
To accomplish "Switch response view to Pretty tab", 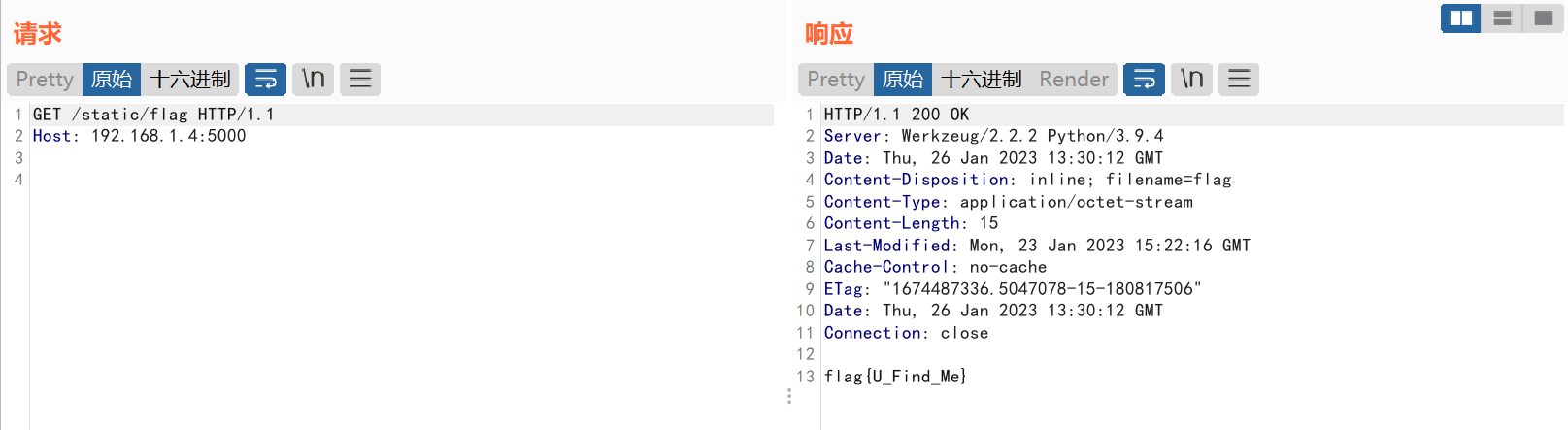I will point(836,79).
